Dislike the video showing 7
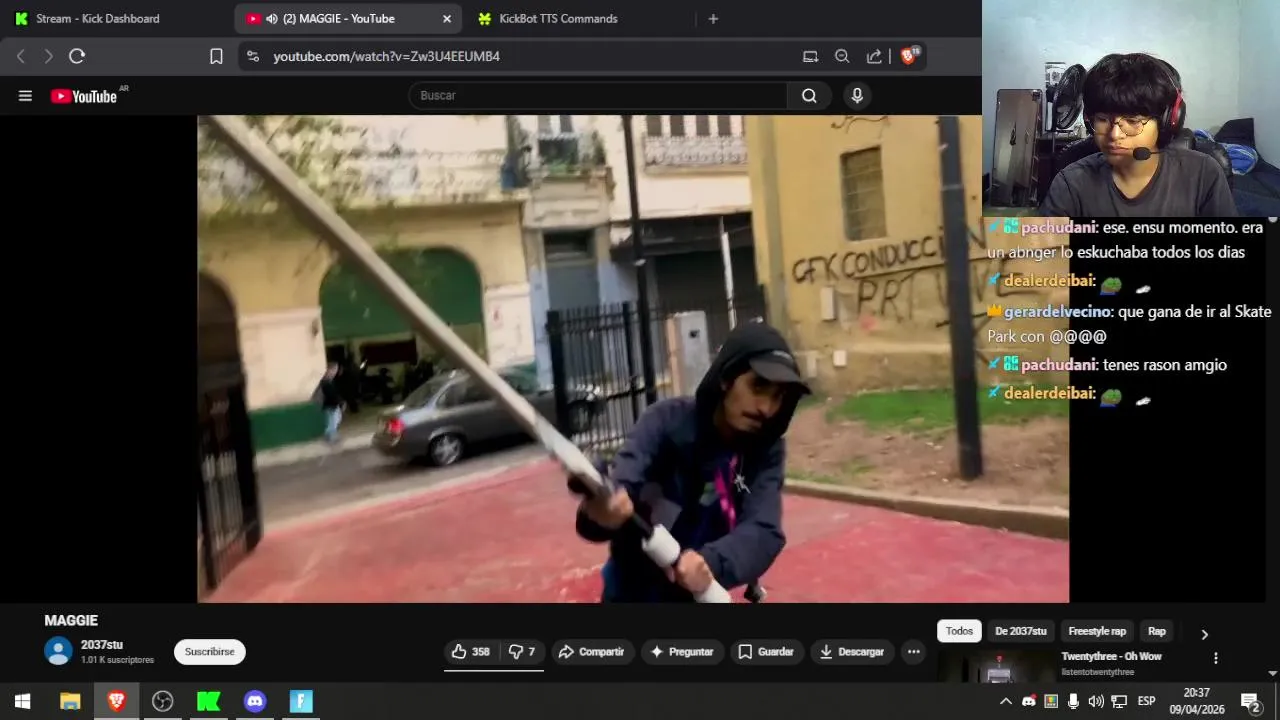Viewport: 1280px width, 720px height. click(x=521, y=652)
